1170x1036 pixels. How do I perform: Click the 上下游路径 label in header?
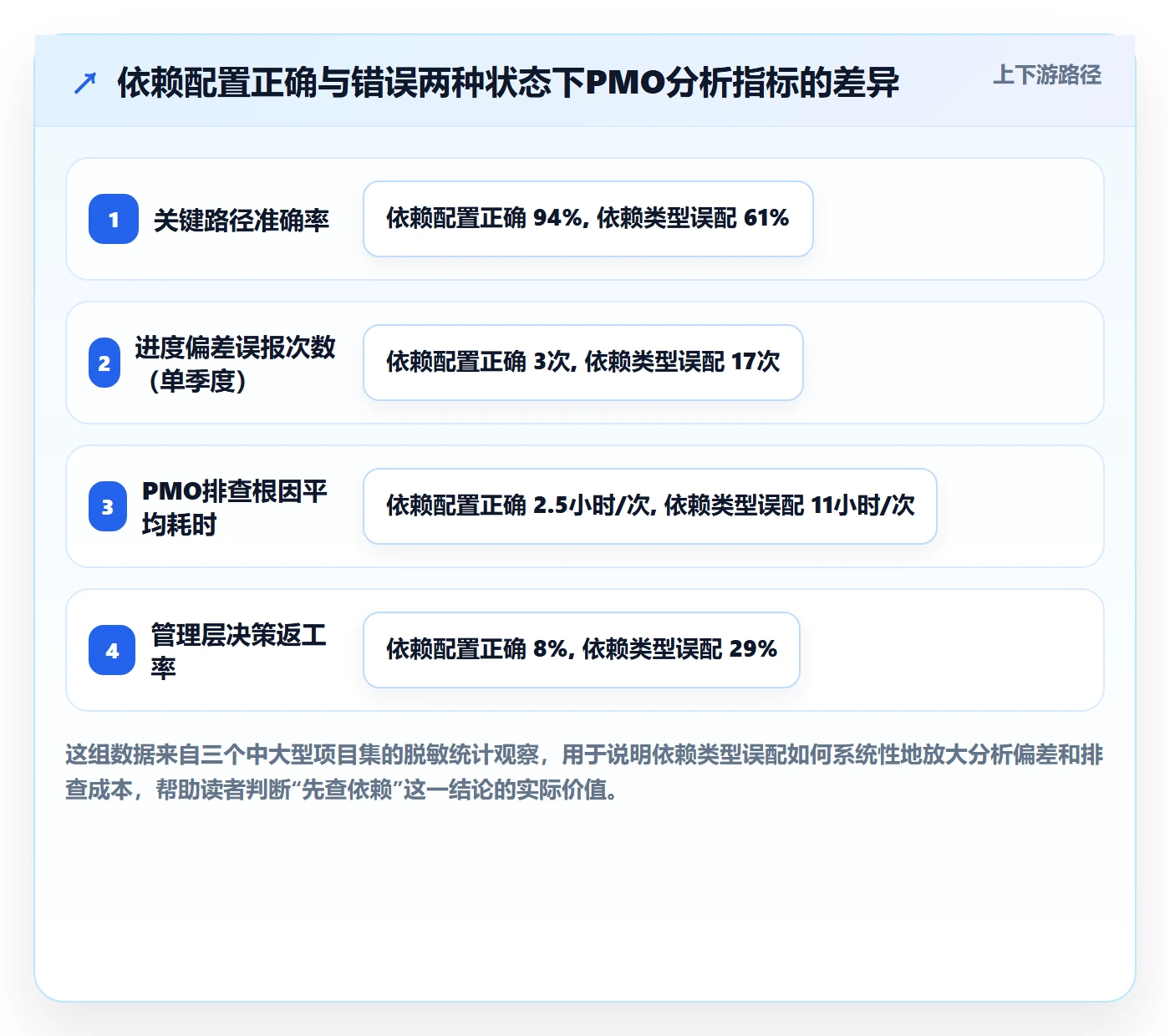point(1047,75)
